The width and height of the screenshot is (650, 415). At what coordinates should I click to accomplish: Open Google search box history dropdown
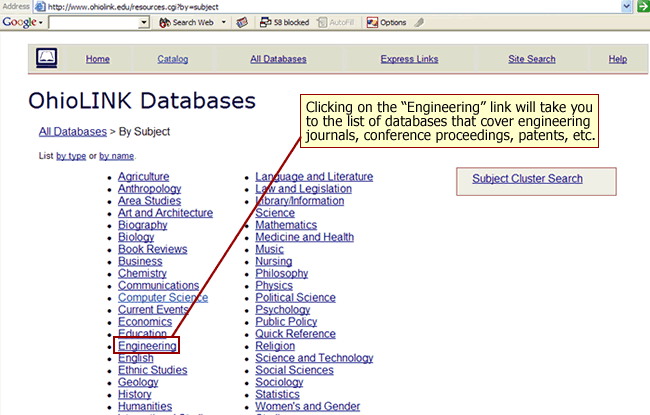tap(144, 22)
